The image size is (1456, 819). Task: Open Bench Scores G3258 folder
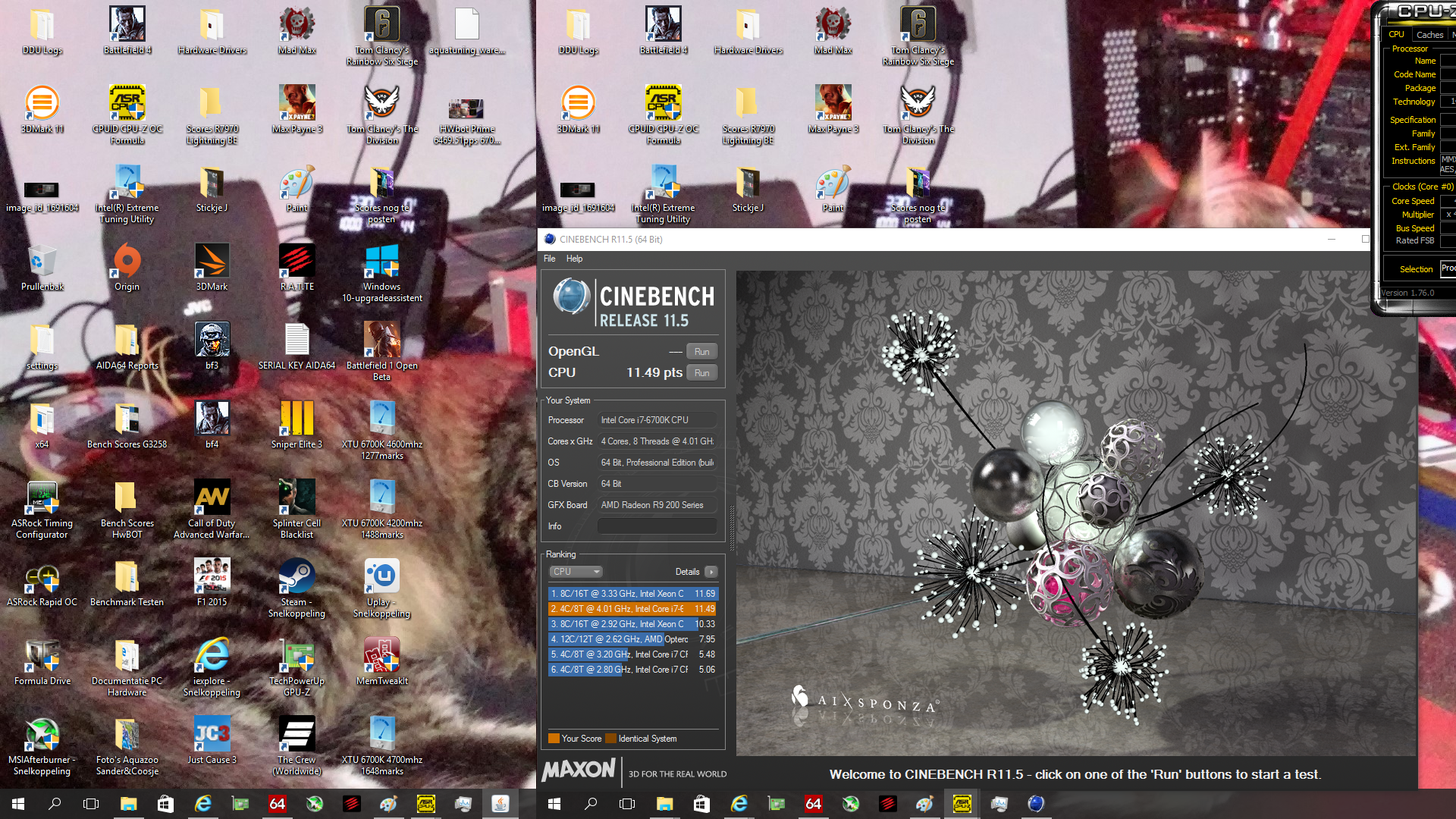click(x=127, y=425)
